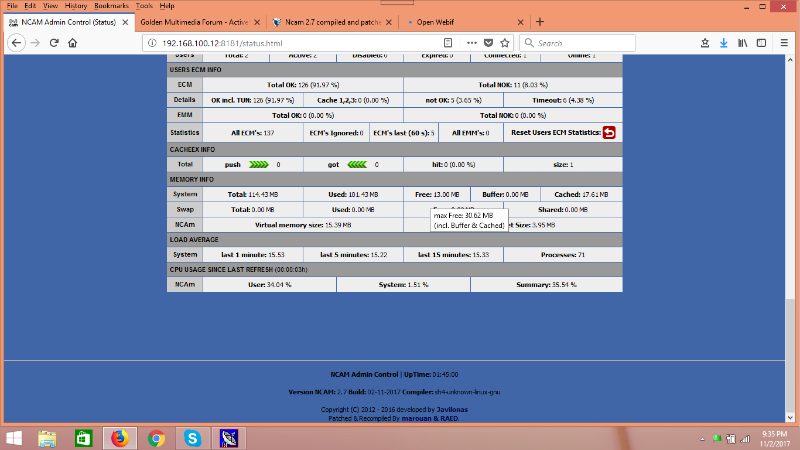Open the History menu

tap(76, 6)
